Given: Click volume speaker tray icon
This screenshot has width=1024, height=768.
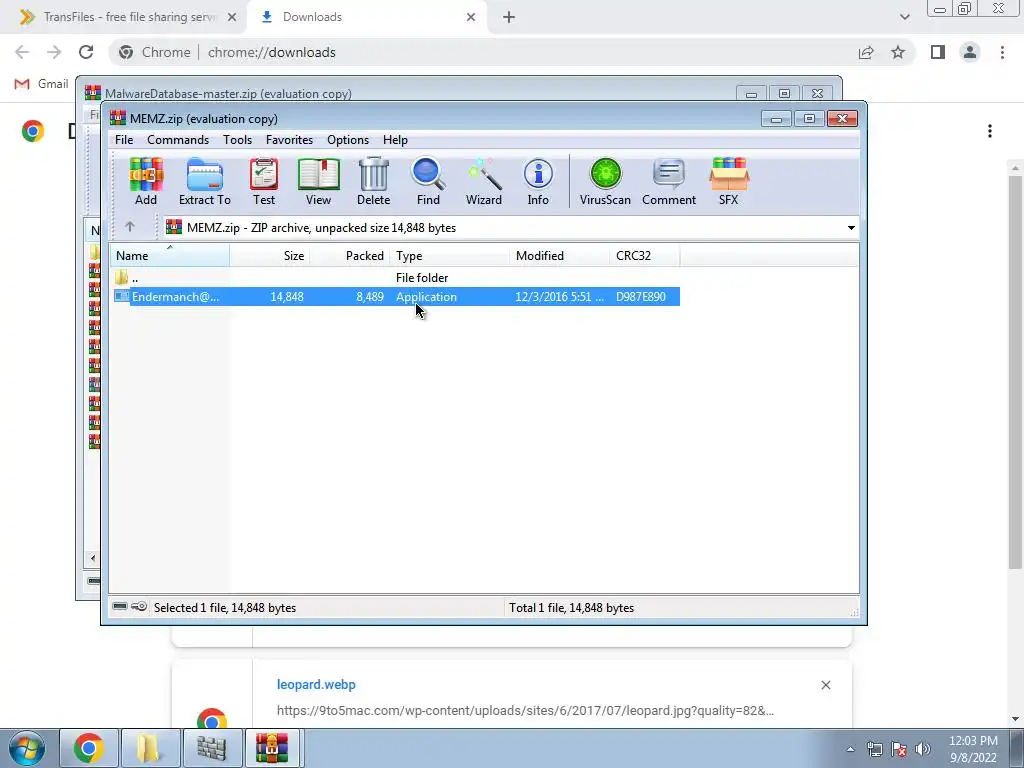Looking at the screenshot, I should click(x=922, y=749).
